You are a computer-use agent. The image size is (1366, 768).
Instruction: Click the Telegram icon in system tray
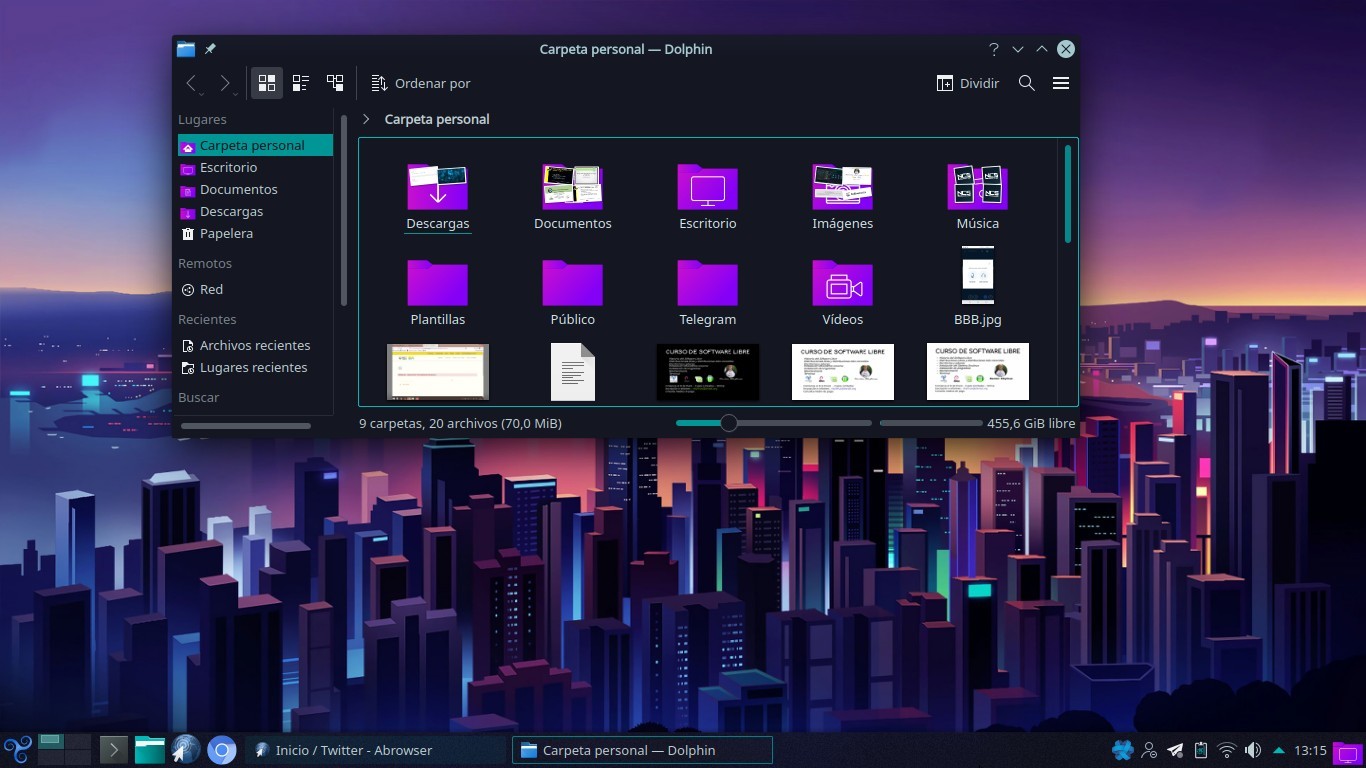1175,750
